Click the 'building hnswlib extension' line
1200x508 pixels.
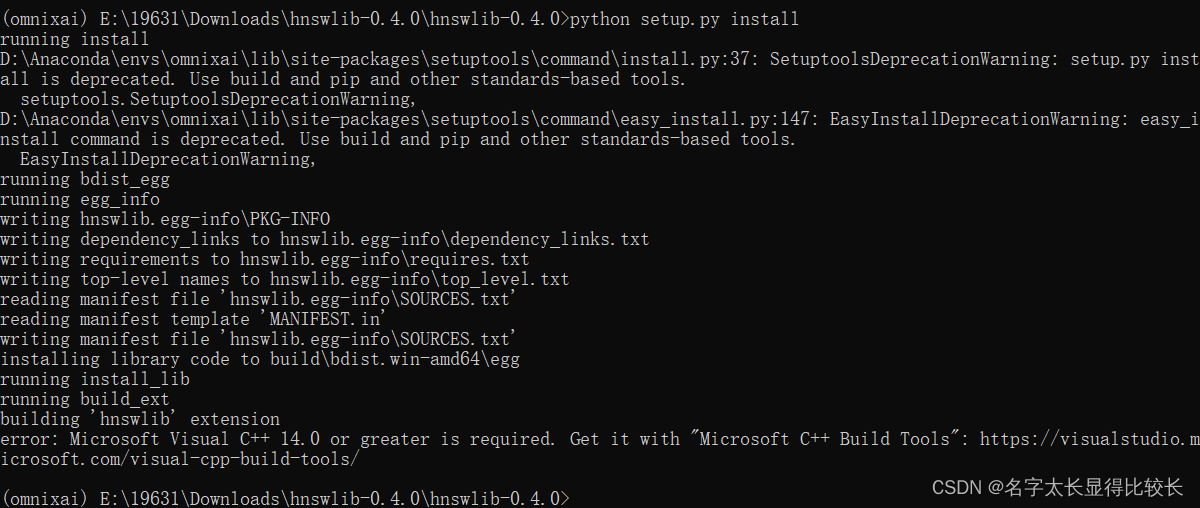(x=140, y=419)
